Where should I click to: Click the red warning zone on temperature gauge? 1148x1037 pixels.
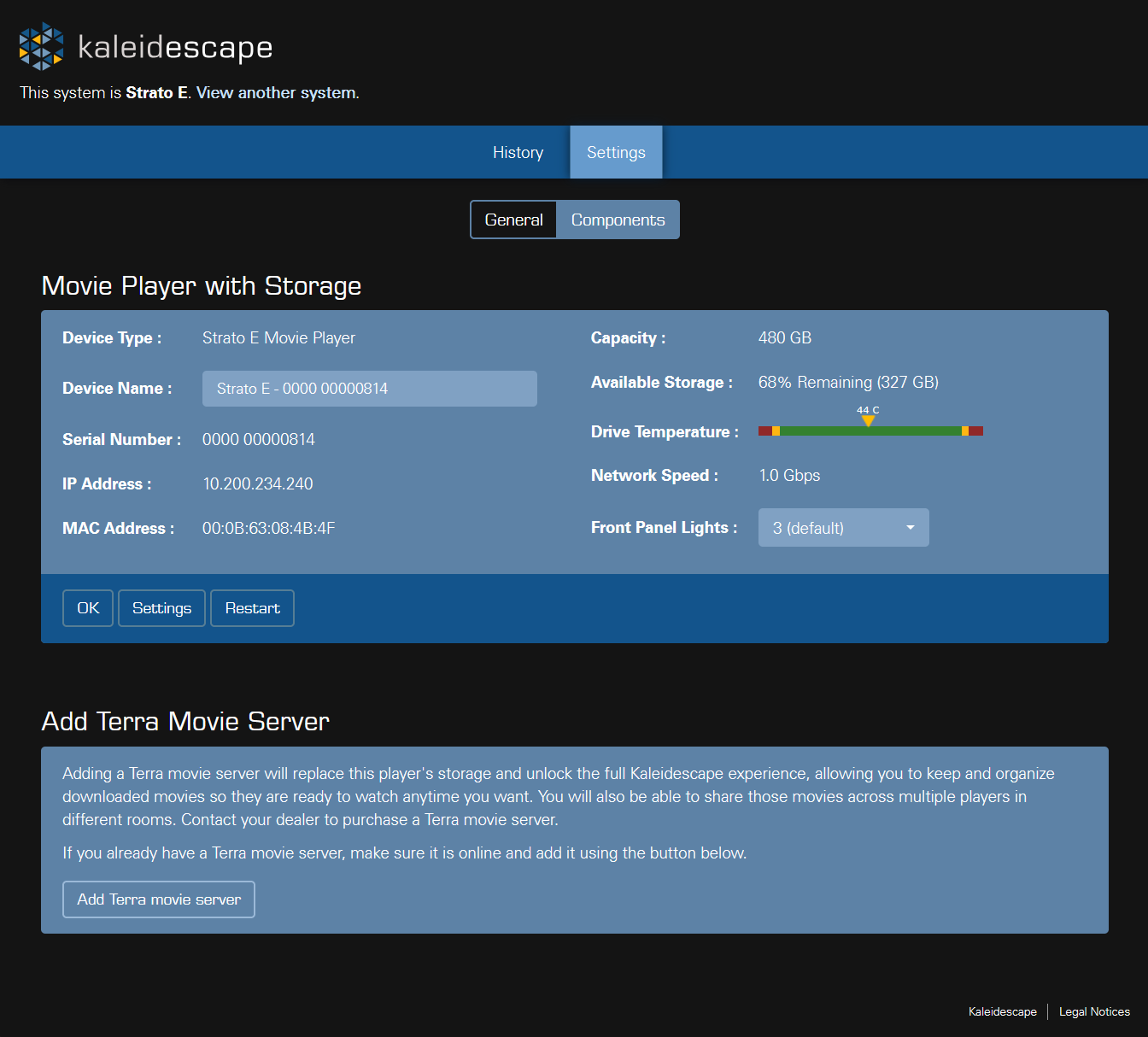764,431
